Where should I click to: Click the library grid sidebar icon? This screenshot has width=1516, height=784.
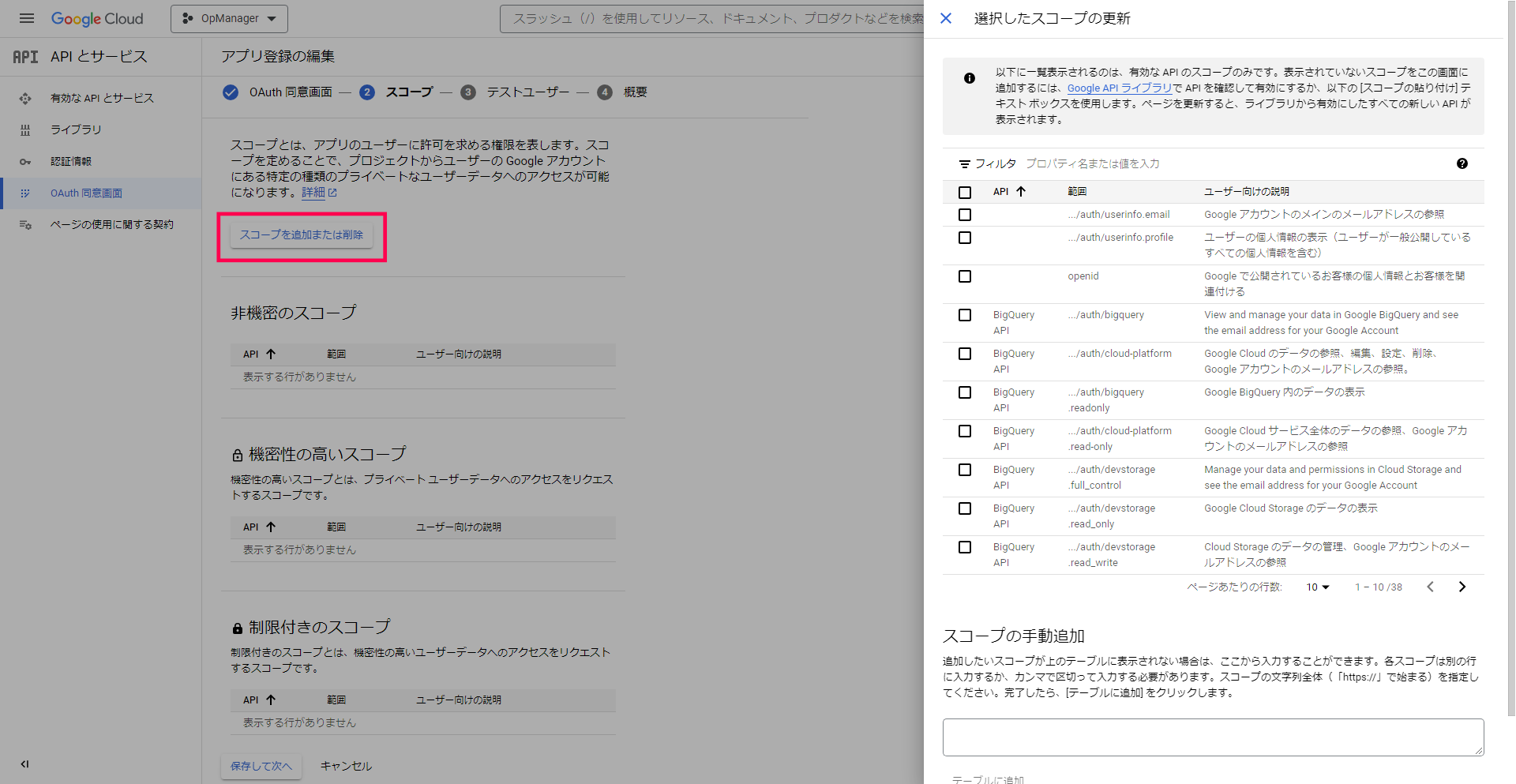pos(25,129)
